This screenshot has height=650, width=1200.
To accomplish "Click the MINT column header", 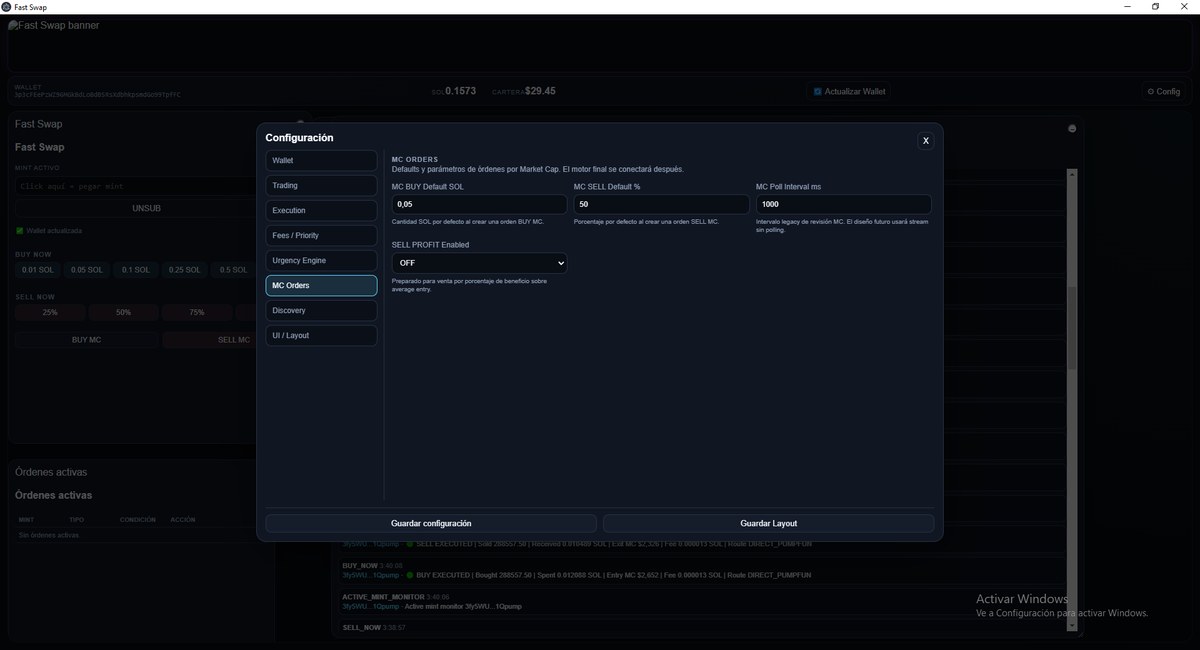I will 27,520.
